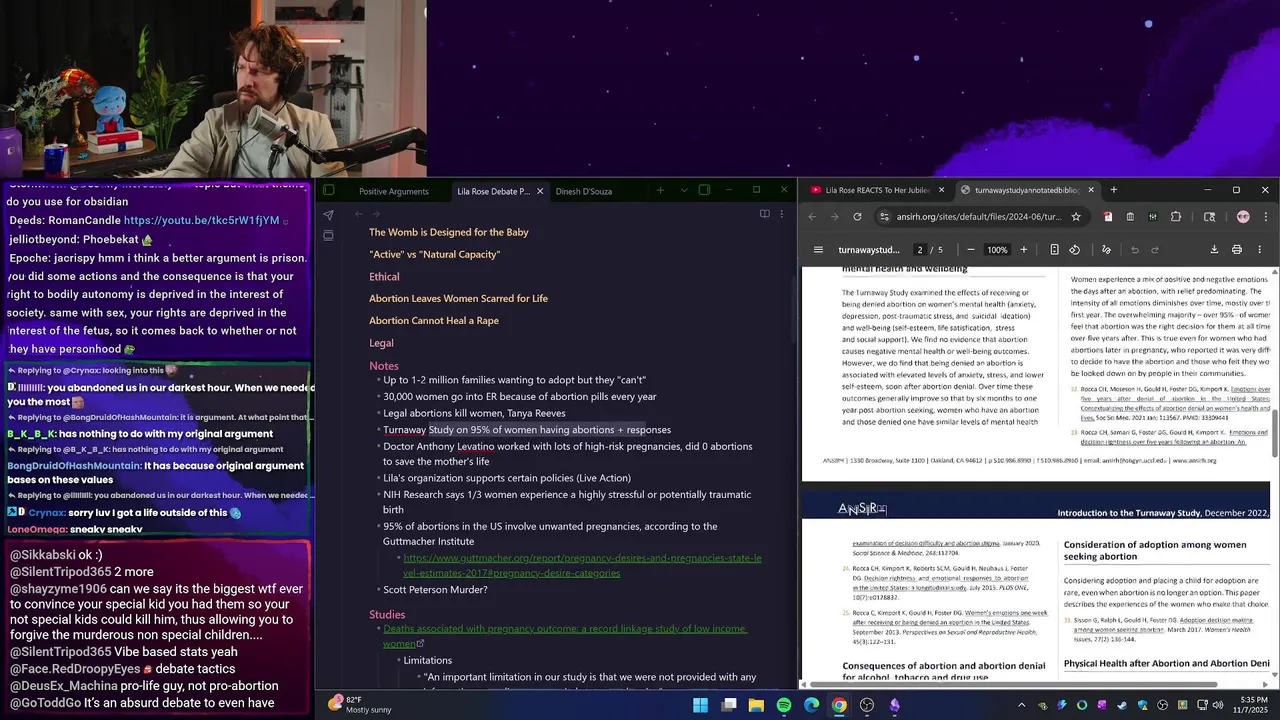Download the PDF file

(1214, 249)
